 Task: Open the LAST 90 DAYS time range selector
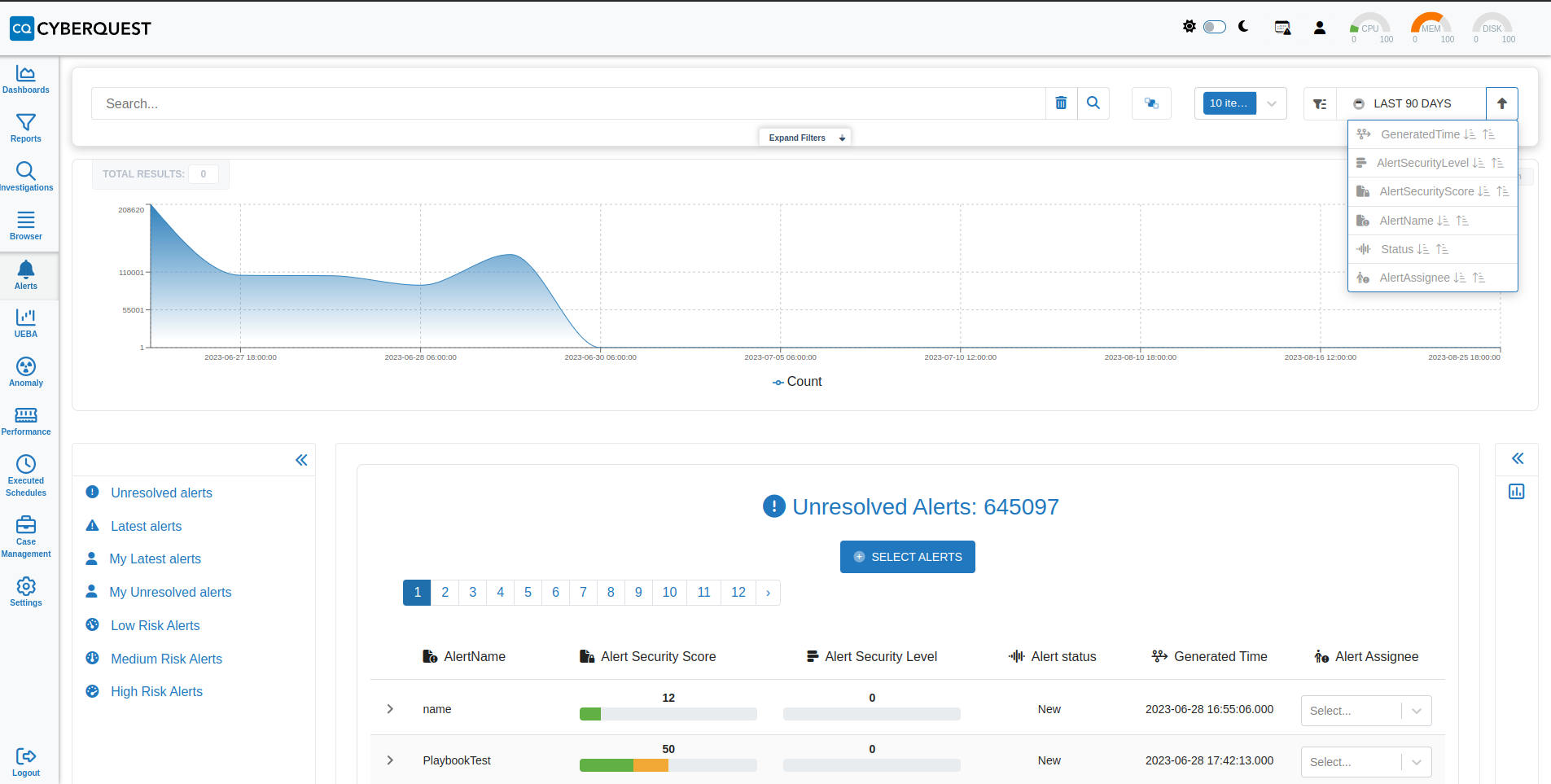point(1411,104)
